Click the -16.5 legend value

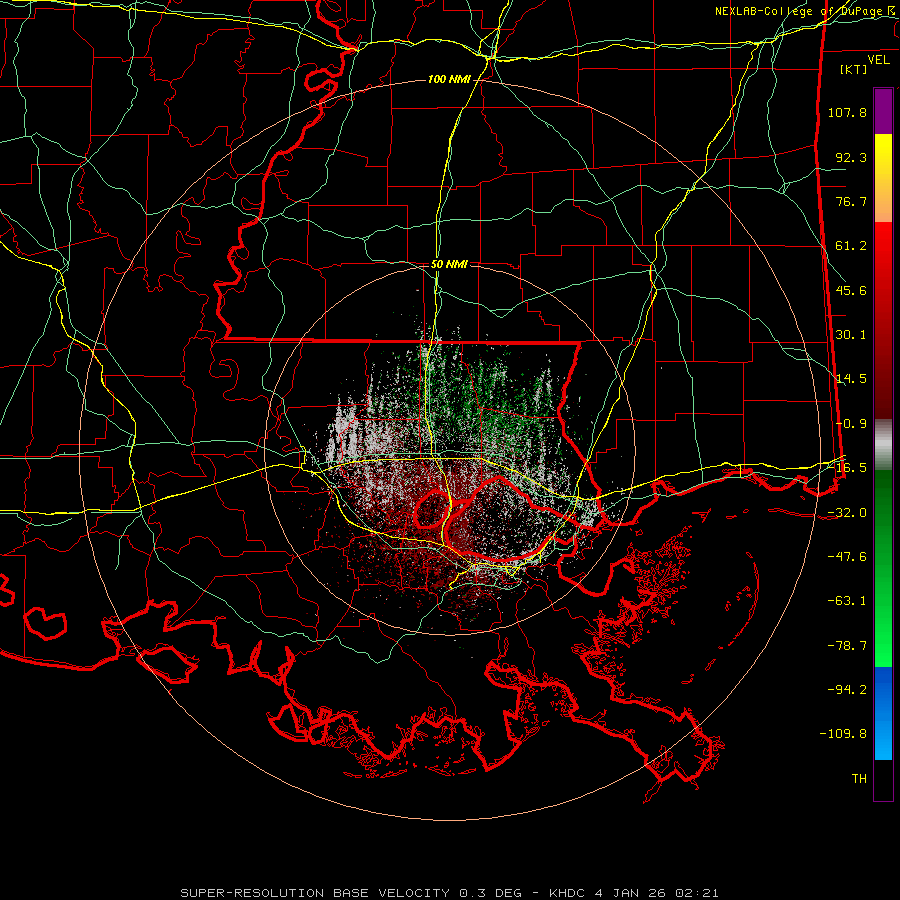(x=847, y=468)
